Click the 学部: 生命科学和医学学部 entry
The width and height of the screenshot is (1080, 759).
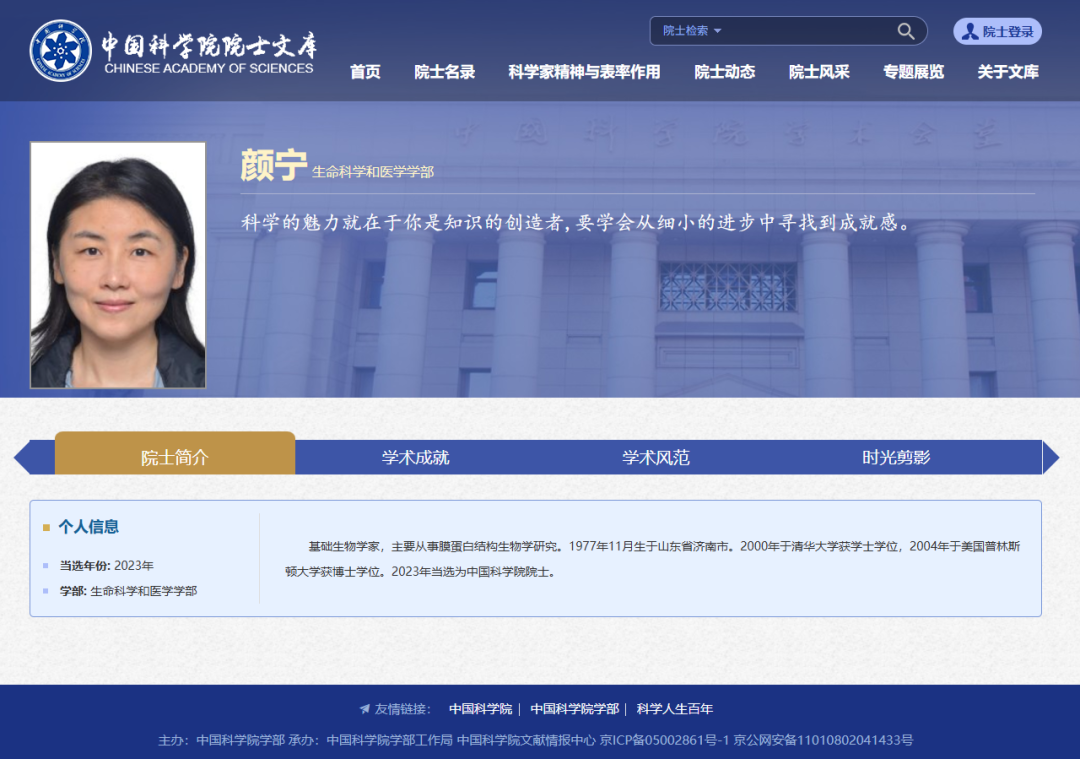128,591
